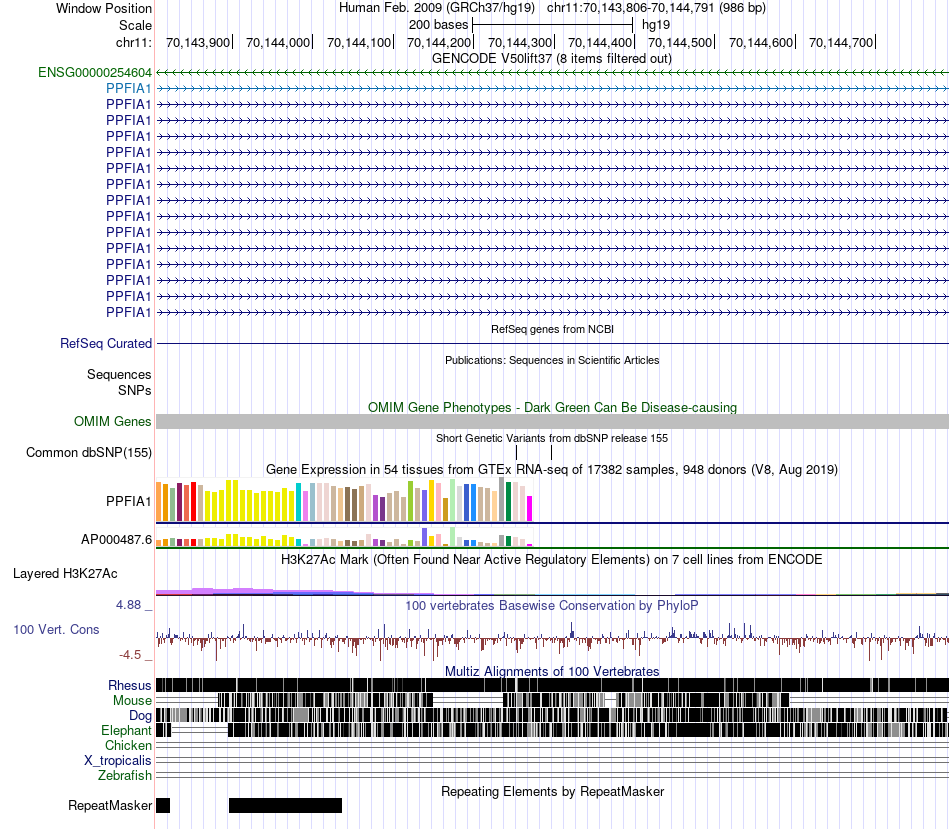The height and width of the screenshot is (829, 950).
Task: Open the PPFIA1 GTEx expression bar chart
Action: point(344,500)
